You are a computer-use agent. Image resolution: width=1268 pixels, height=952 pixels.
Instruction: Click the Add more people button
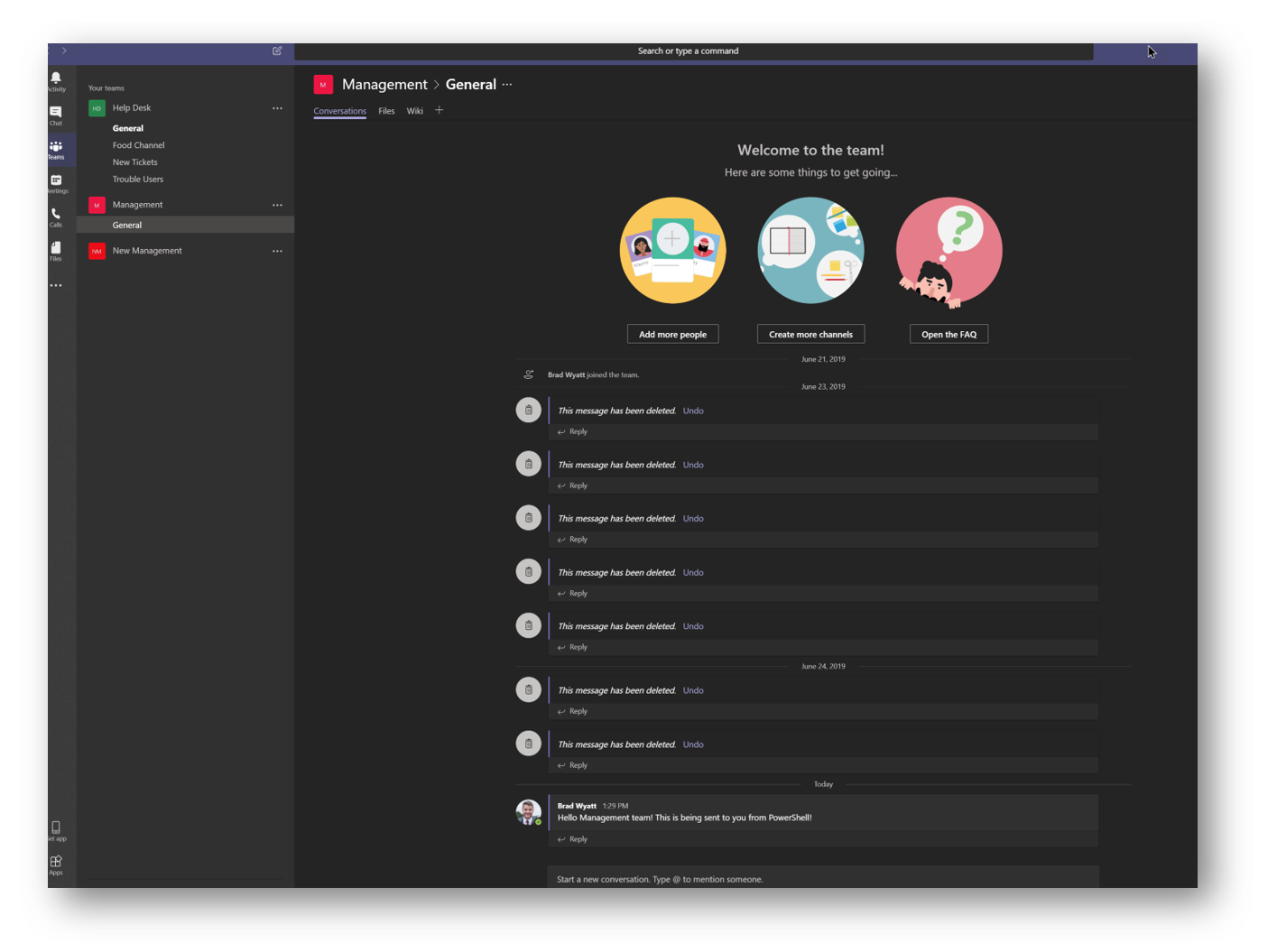coord(672,334)
